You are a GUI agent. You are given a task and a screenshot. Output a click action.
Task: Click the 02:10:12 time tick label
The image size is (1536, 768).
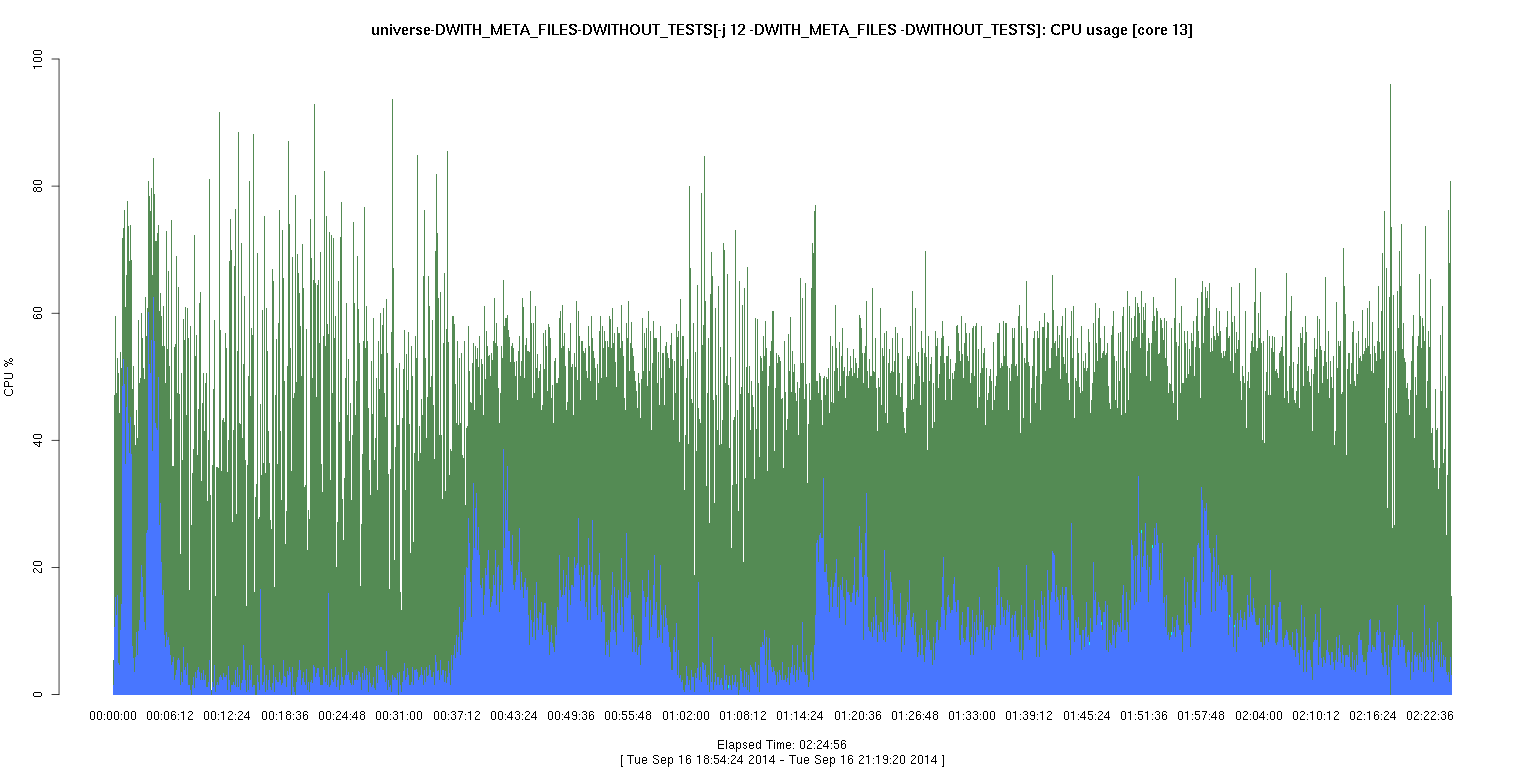[x=1316, y=716]
